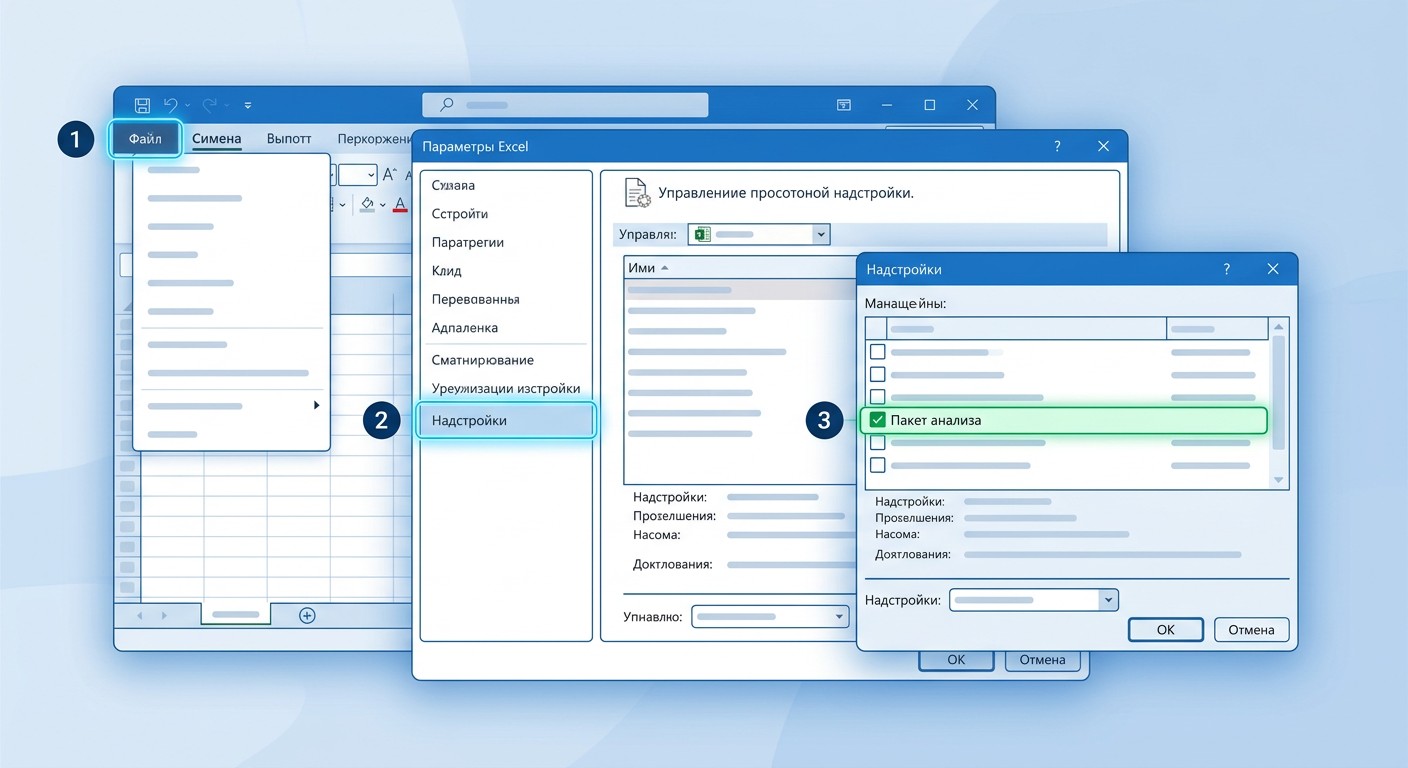Click the help question mark in Параметры Excel
Image resolution: width=1408 pixels, height=768 pixels.
click(1057, 146)
